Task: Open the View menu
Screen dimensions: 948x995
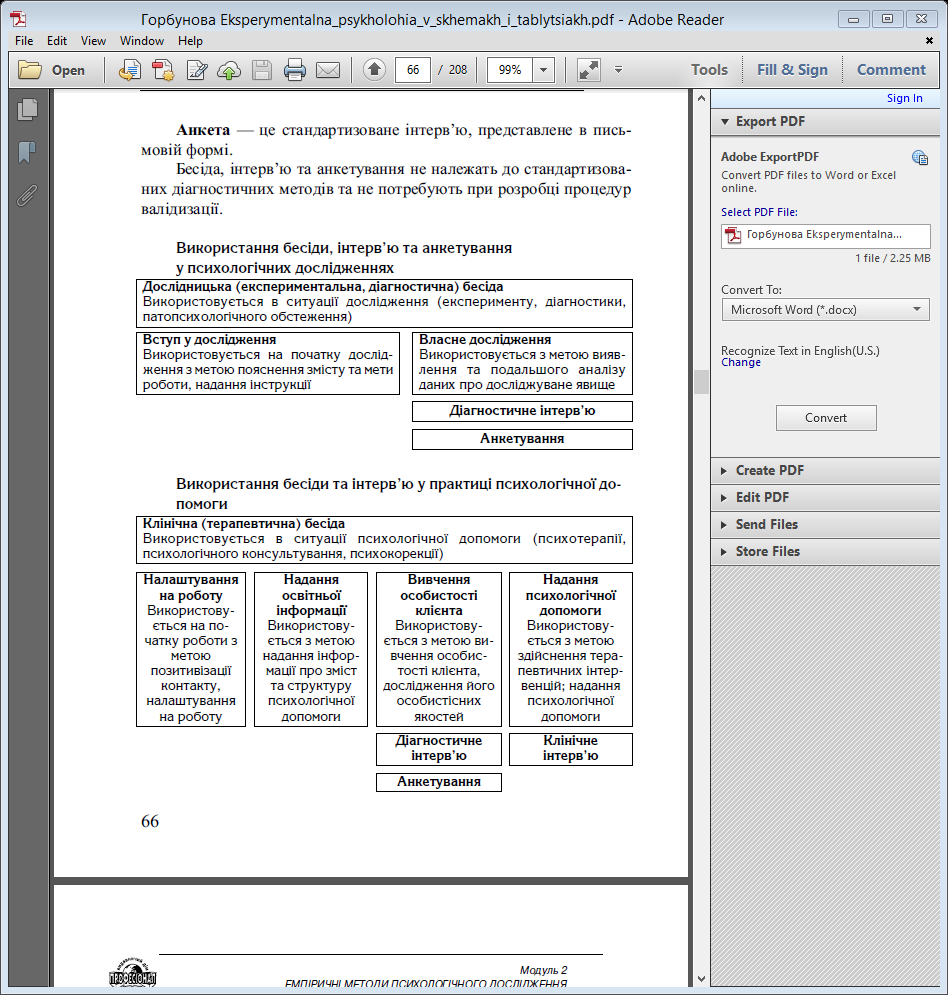Action: click(93, 41)
